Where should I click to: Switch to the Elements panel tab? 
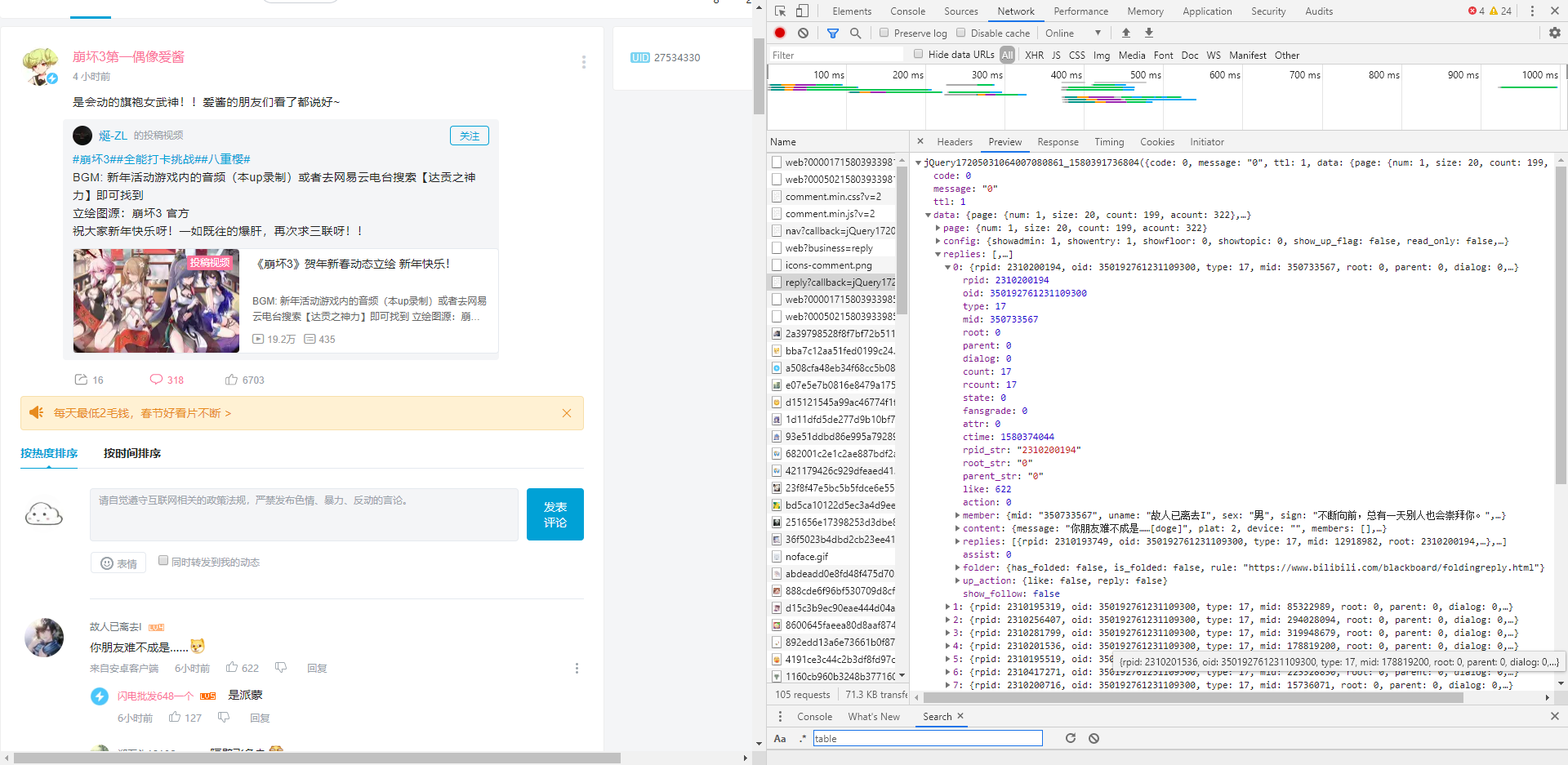(852, 11)
